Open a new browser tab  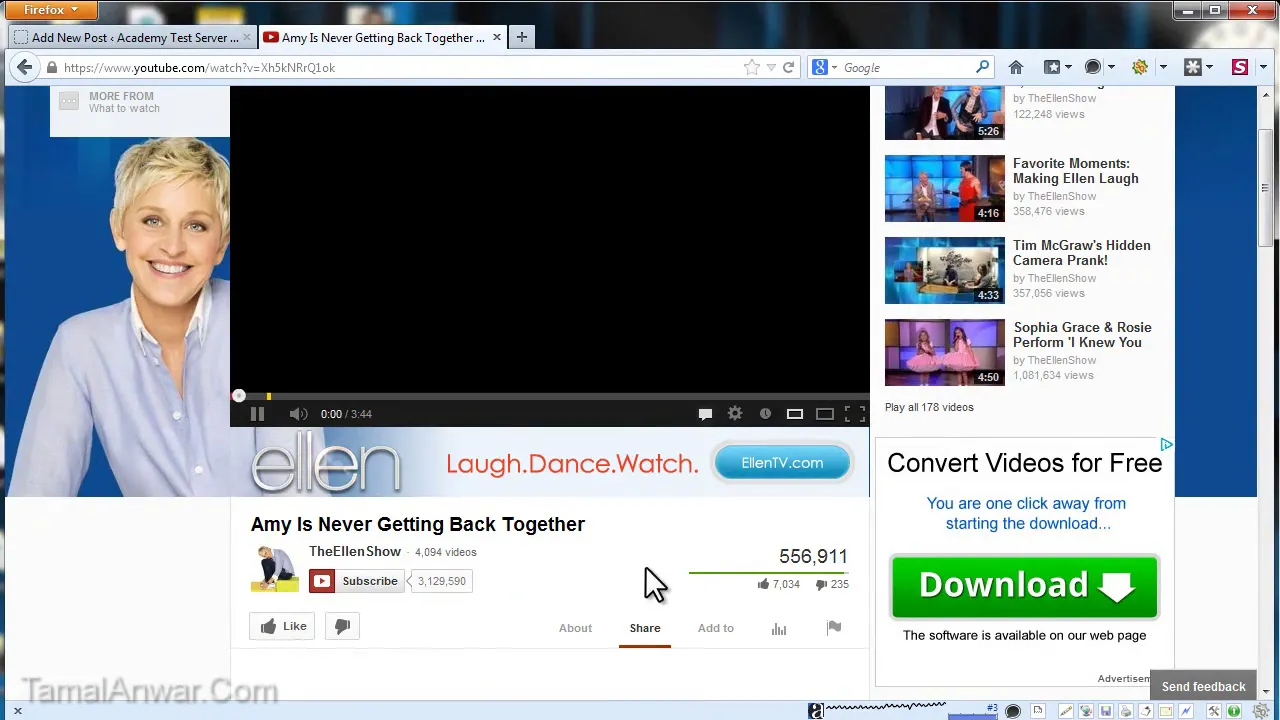pyautogui.click(x=521, y=37)
